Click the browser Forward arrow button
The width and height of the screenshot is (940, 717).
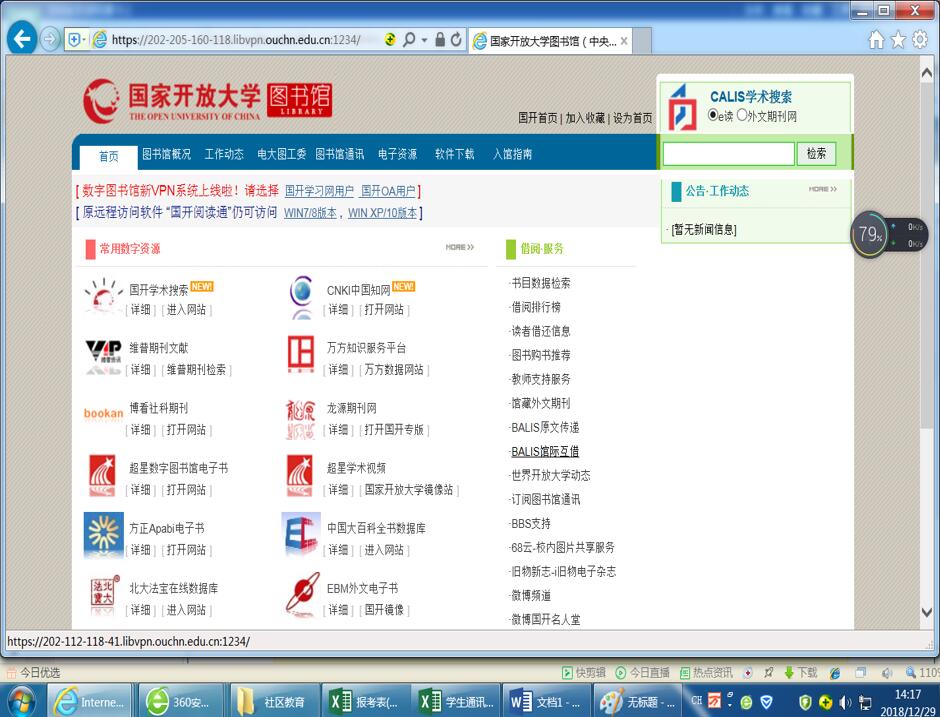50,40
